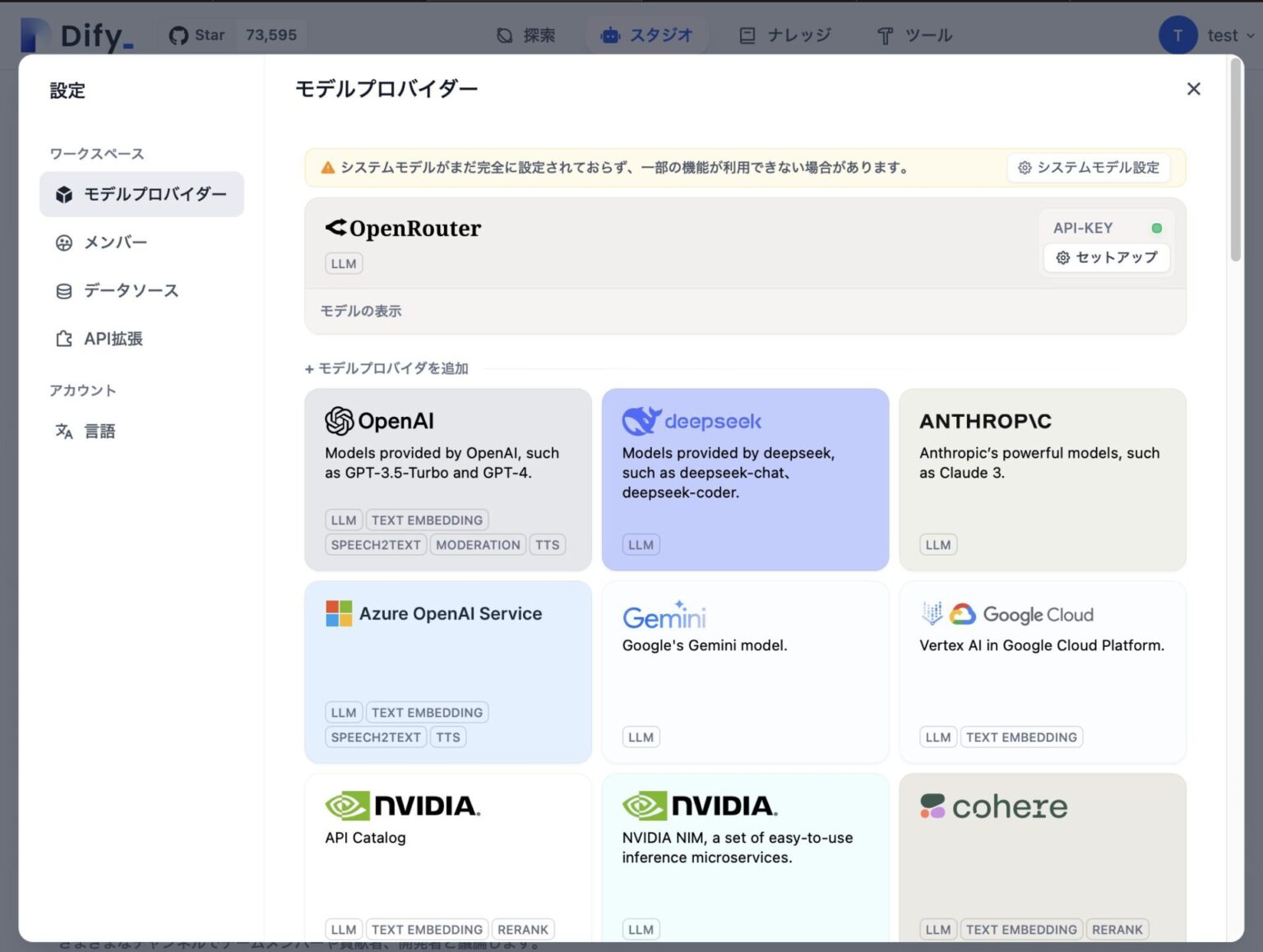This screenshot has width=1263, height=952.
Task: Select the モデルプロバイダー cube icon in sidebar
Action: (63, 194)
